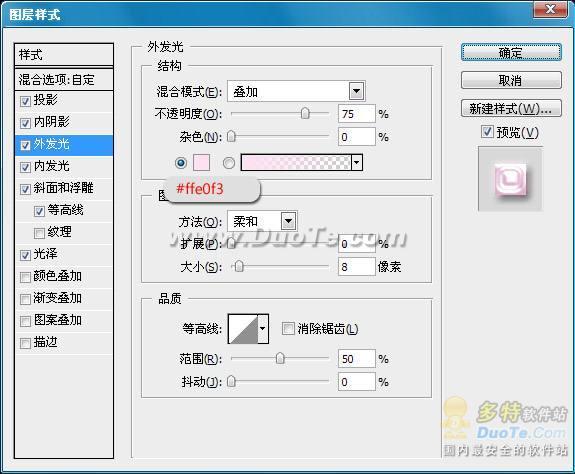Viewport: 575px width, 474px height.
Task: Click the range value field showing 50
Action: (x=357, y=359)
